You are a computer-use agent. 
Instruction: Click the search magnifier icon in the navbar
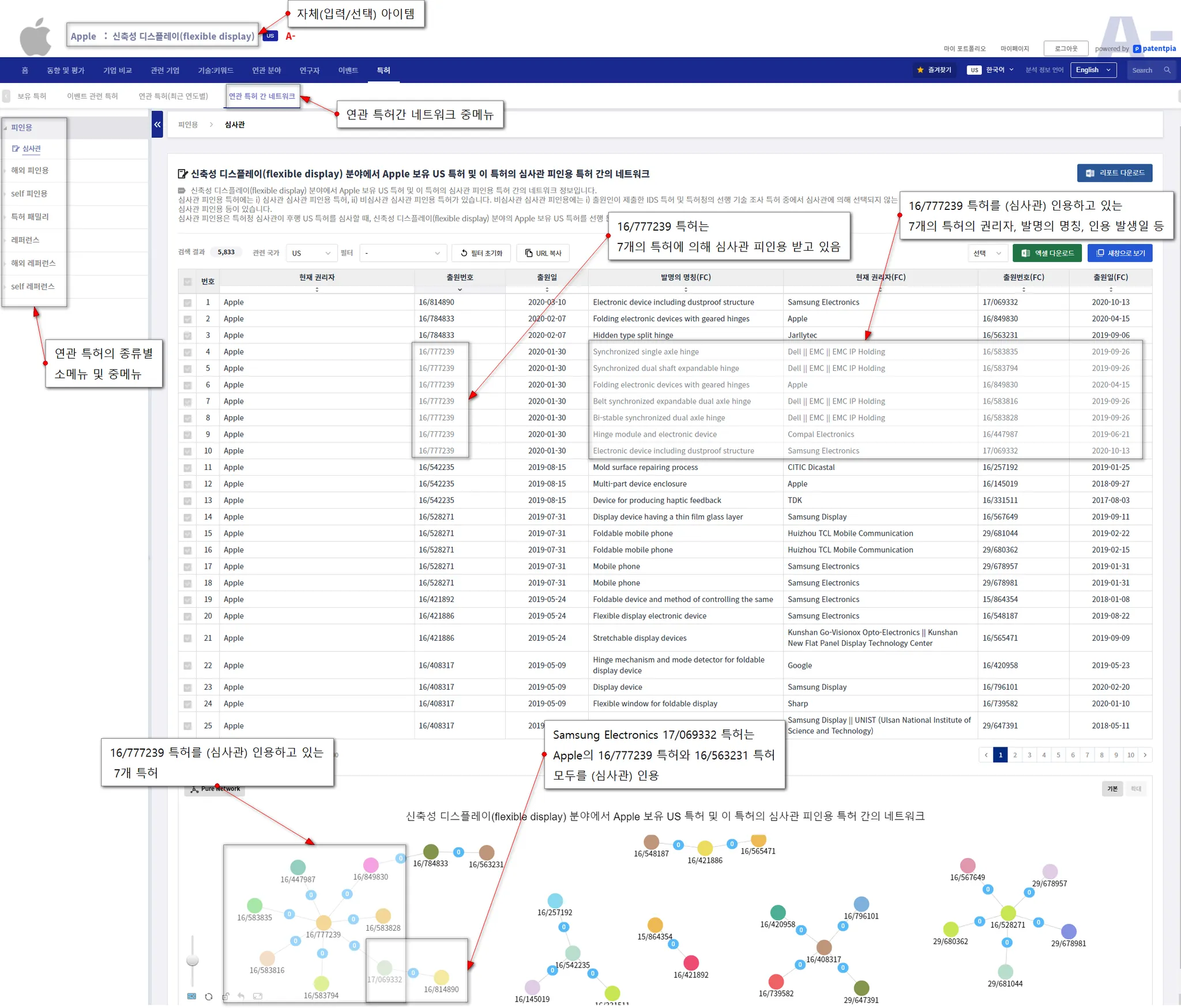point(1167,70)
